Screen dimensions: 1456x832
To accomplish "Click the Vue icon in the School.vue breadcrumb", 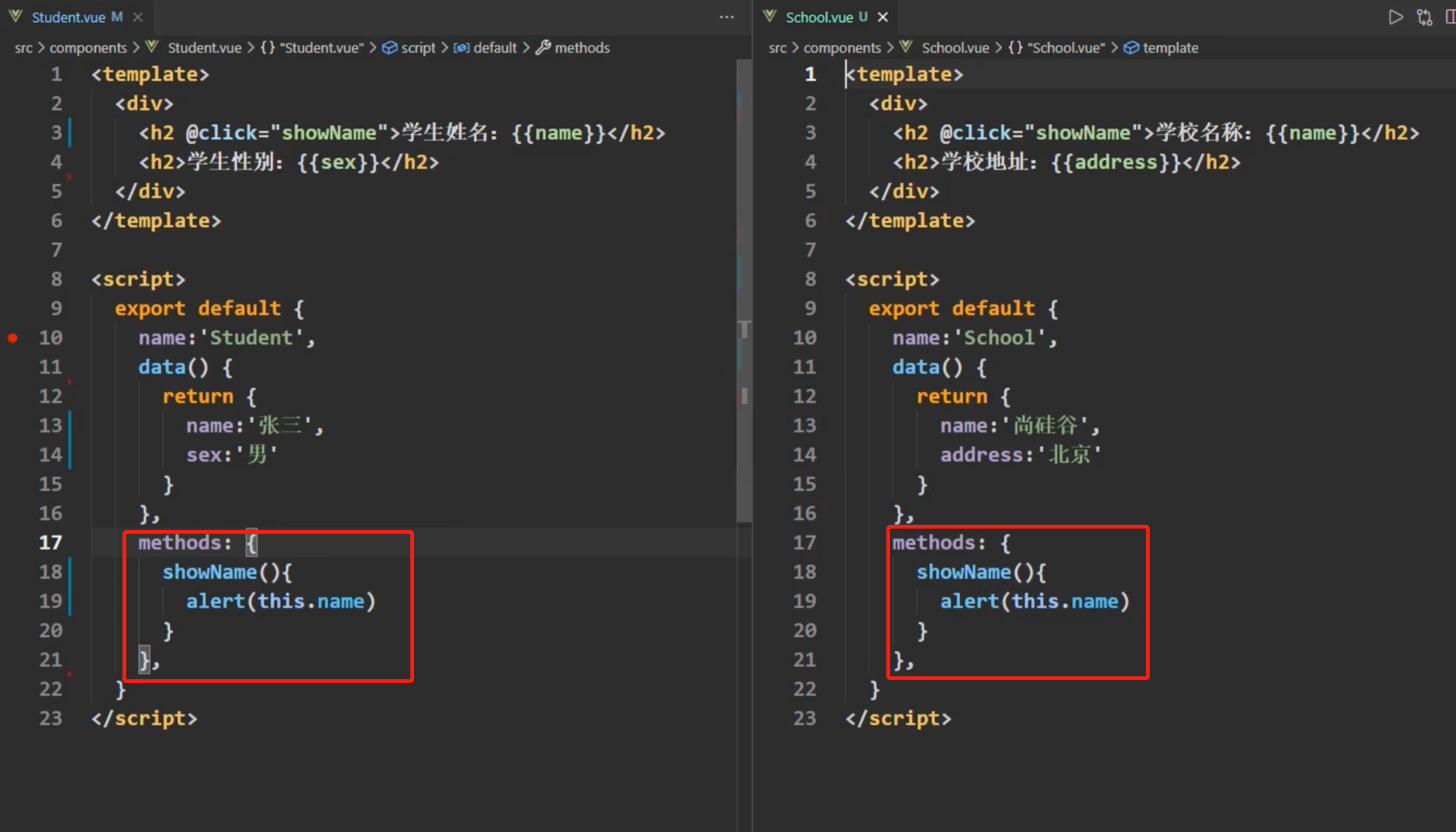I will [x=906, y=47].
